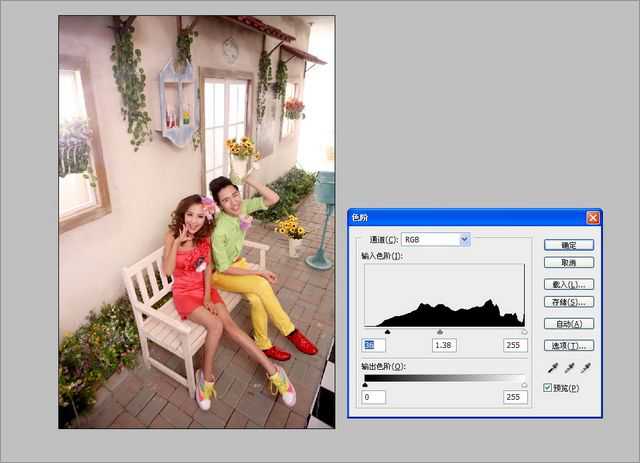Select the gray point eyedropper
The width and height of the screenshot is (640, 463).
tap(569, 368)
